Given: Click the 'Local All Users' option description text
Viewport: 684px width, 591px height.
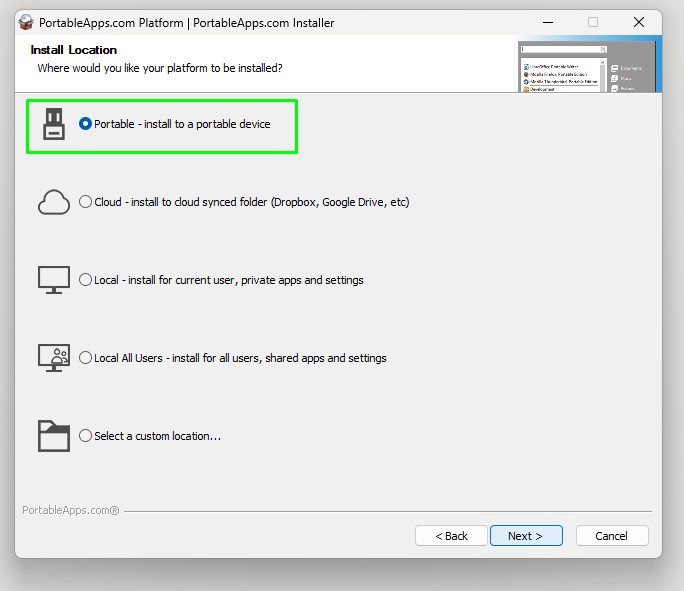Looking at the screenshot, I should 240,358.
